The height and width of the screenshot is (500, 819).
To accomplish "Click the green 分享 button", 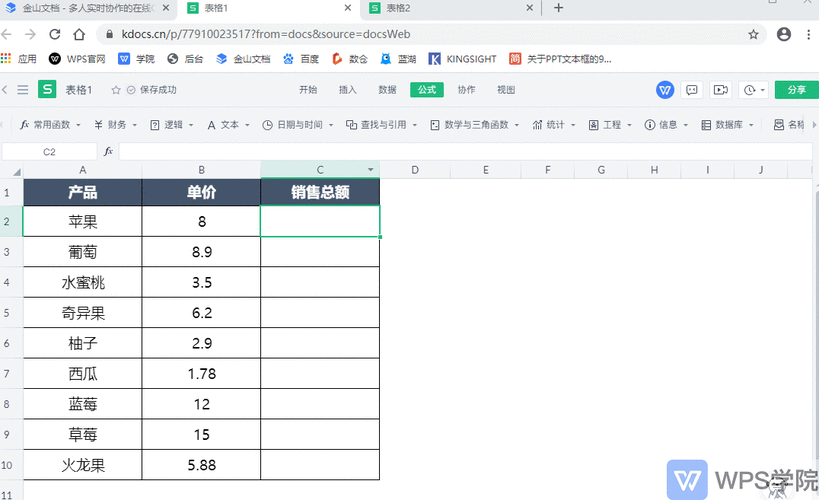I will click(x=797, y=90).
